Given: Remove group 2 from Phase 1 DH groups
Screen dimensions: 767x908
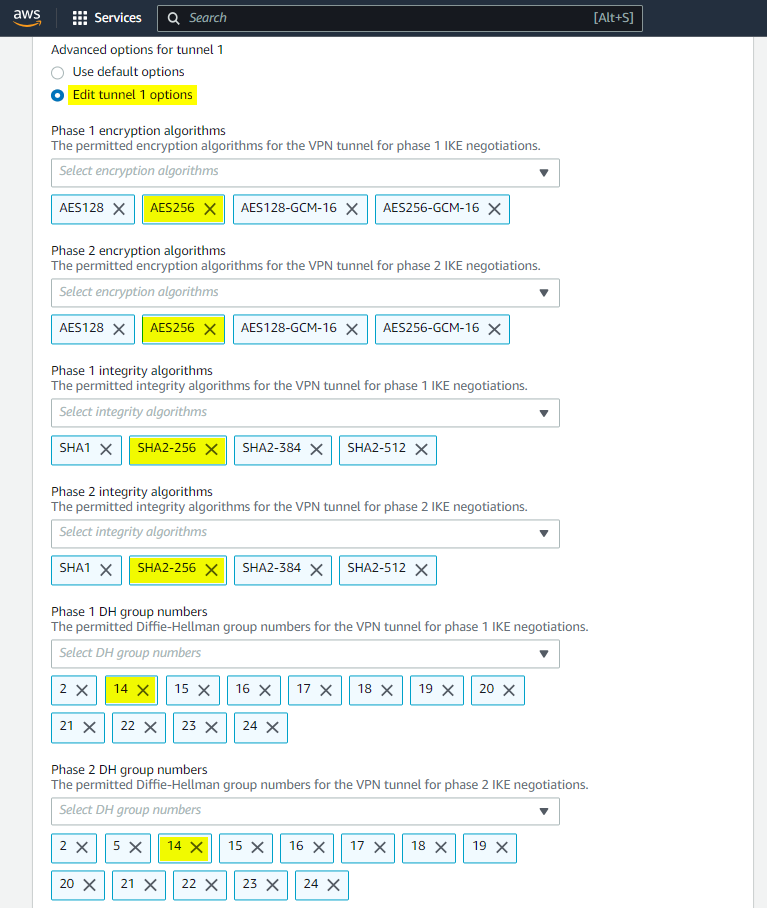Looking at the screenshot, I should click(82, 690).
